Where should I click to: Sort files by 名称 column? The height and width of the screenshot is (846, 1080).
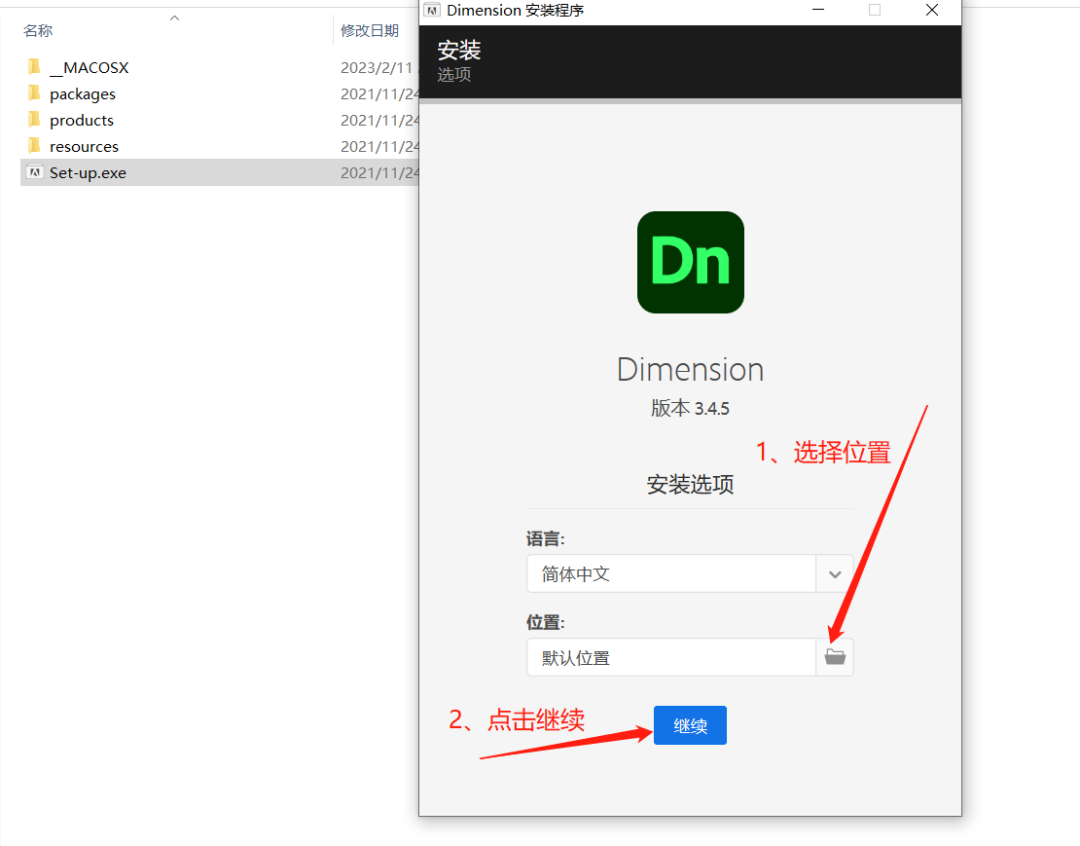coord(37,30)
